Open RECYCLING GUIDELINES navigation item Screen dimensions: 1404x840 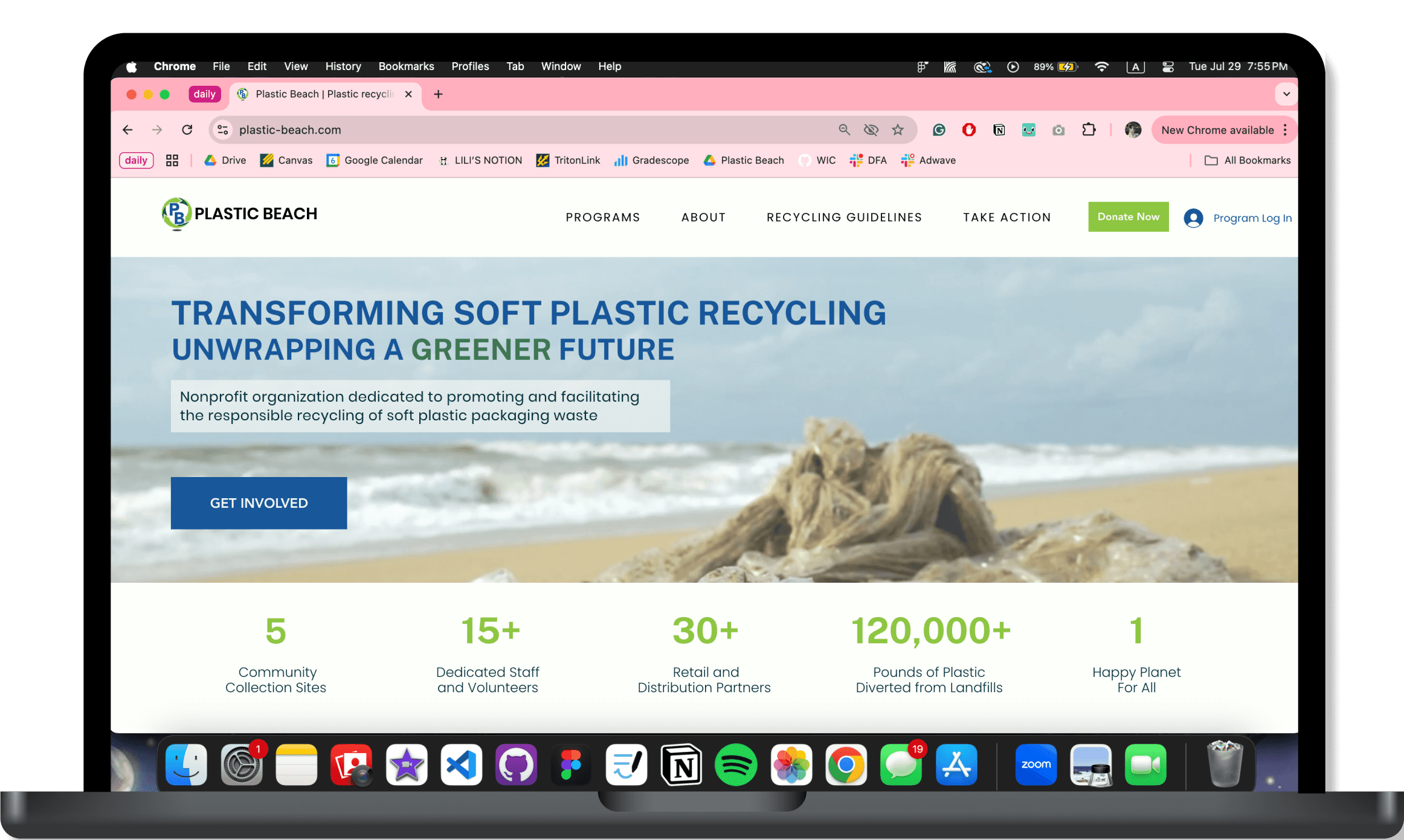(844, 217)
